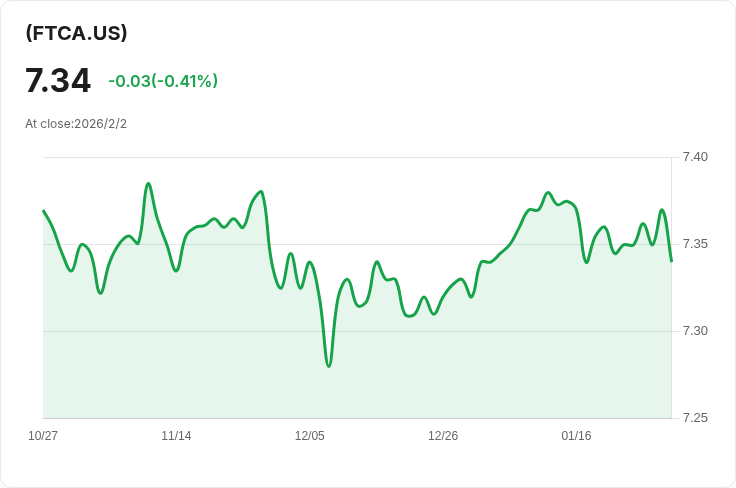Click the peak of line just before 01/16
The height and width of the screenshot is (488, 736).
tap(548, 192)
